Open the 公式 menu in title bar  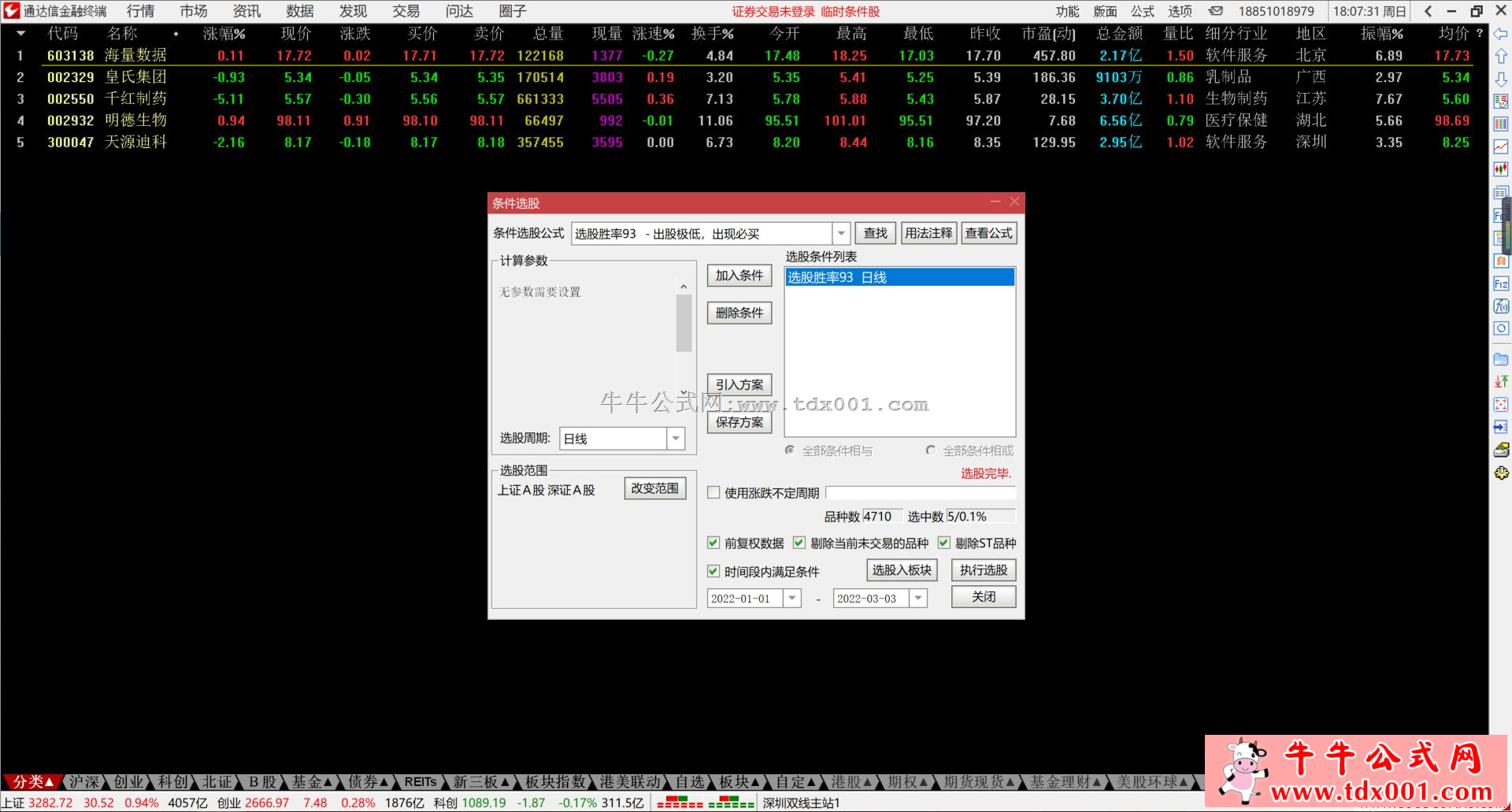(1142, 11)
